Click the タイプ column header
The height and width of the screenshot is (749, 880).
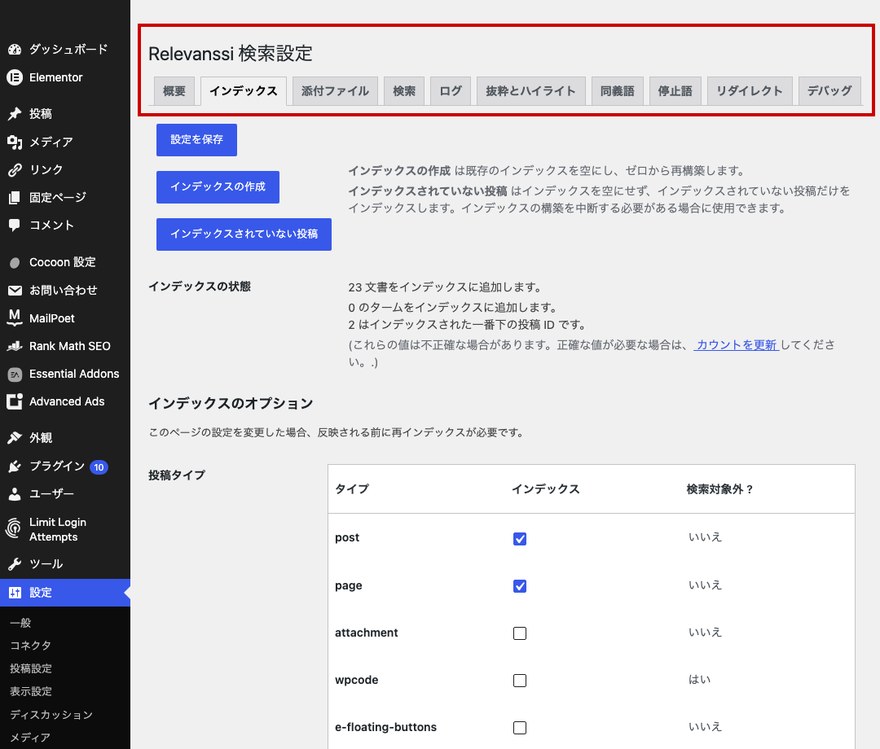pyautogui.click(x=352, y=489)
